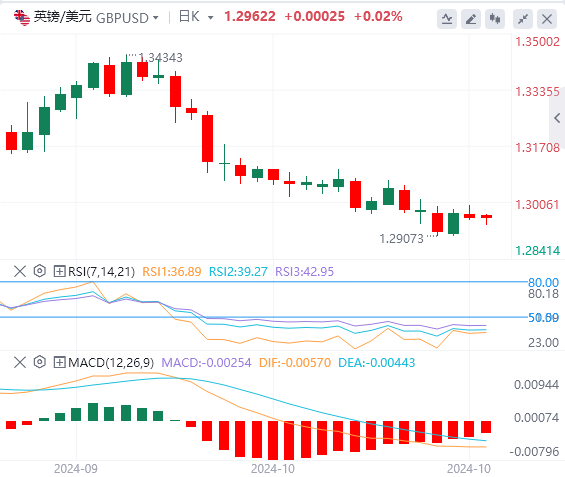Open MACD indicator settings
Viewport: 565px width, 477px height.
pos(40,362)
